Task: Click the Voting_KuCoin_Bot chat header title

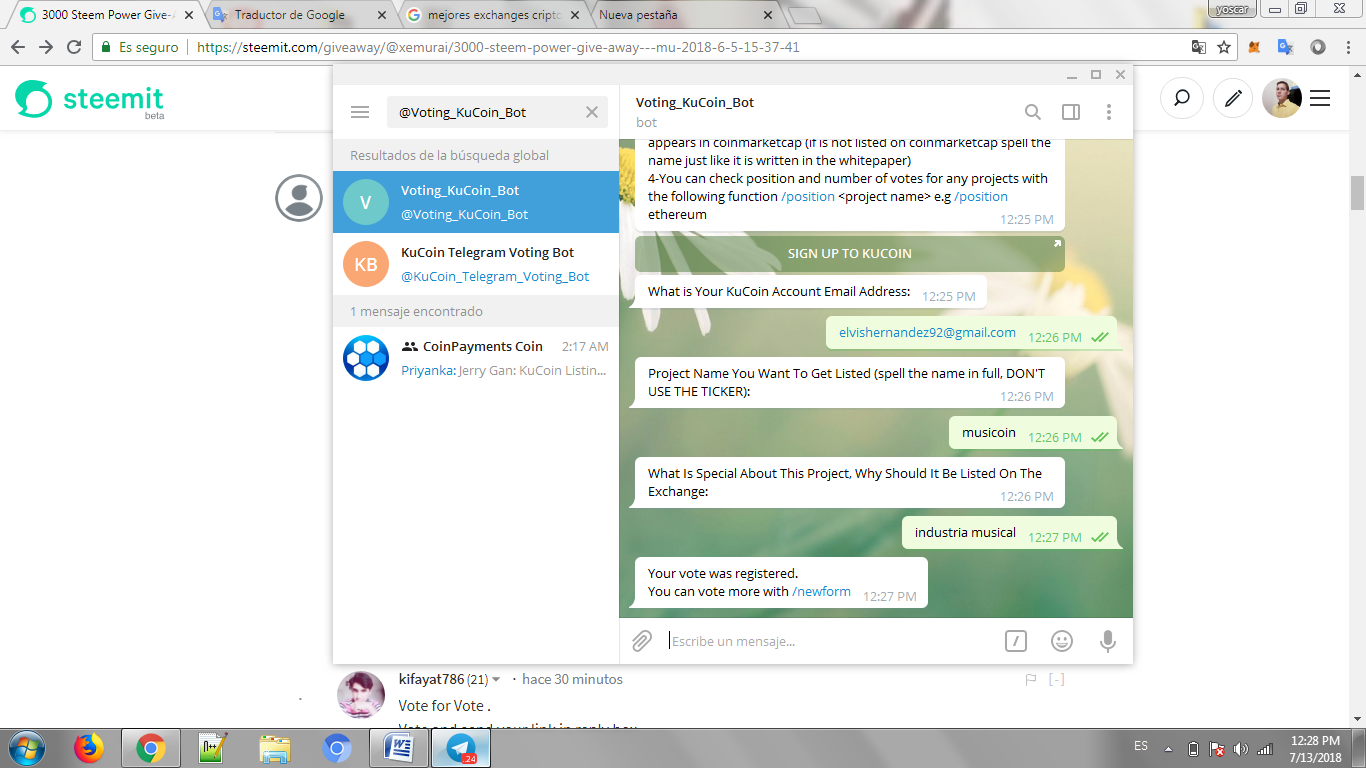Action: coord(695,102)
